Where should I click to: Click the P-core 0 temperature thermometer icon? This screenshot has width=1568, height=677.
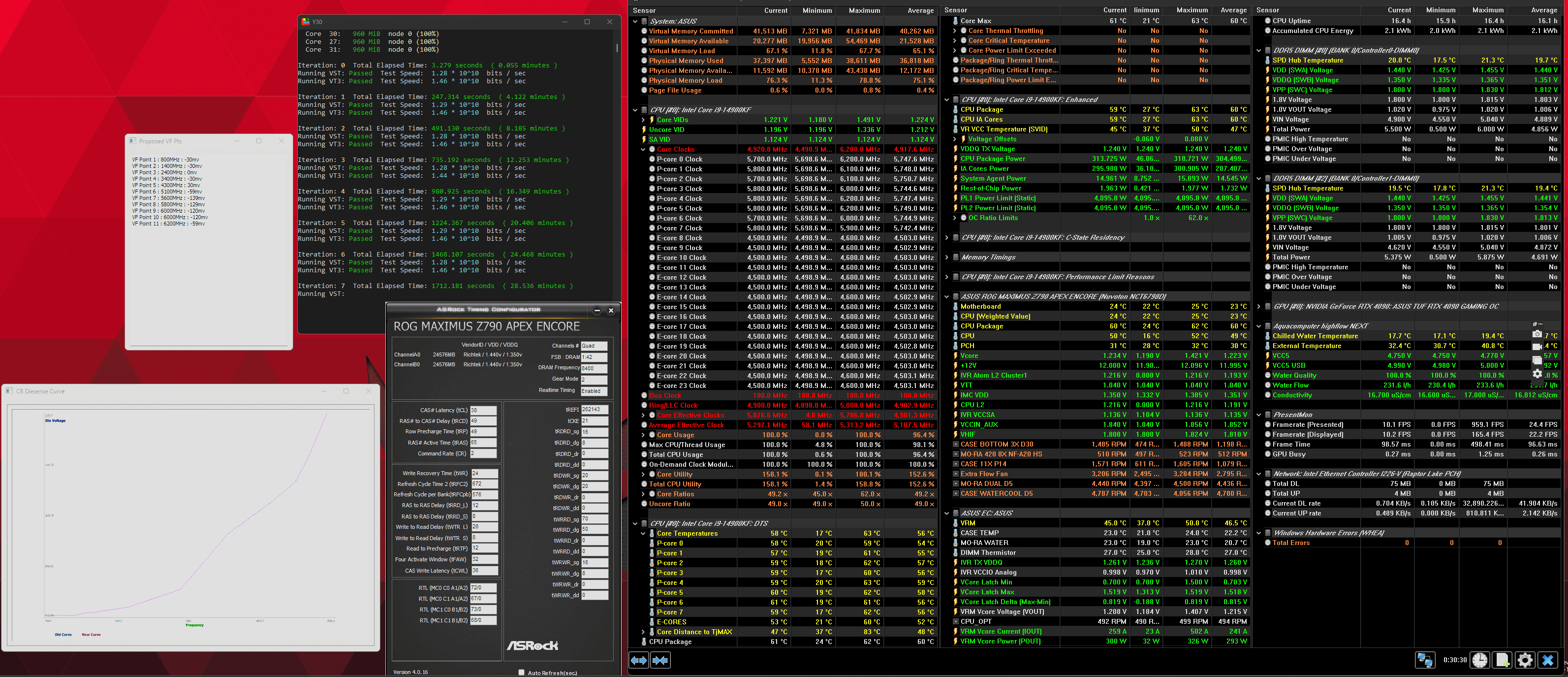pyautogui.click(x=652, y=543)
